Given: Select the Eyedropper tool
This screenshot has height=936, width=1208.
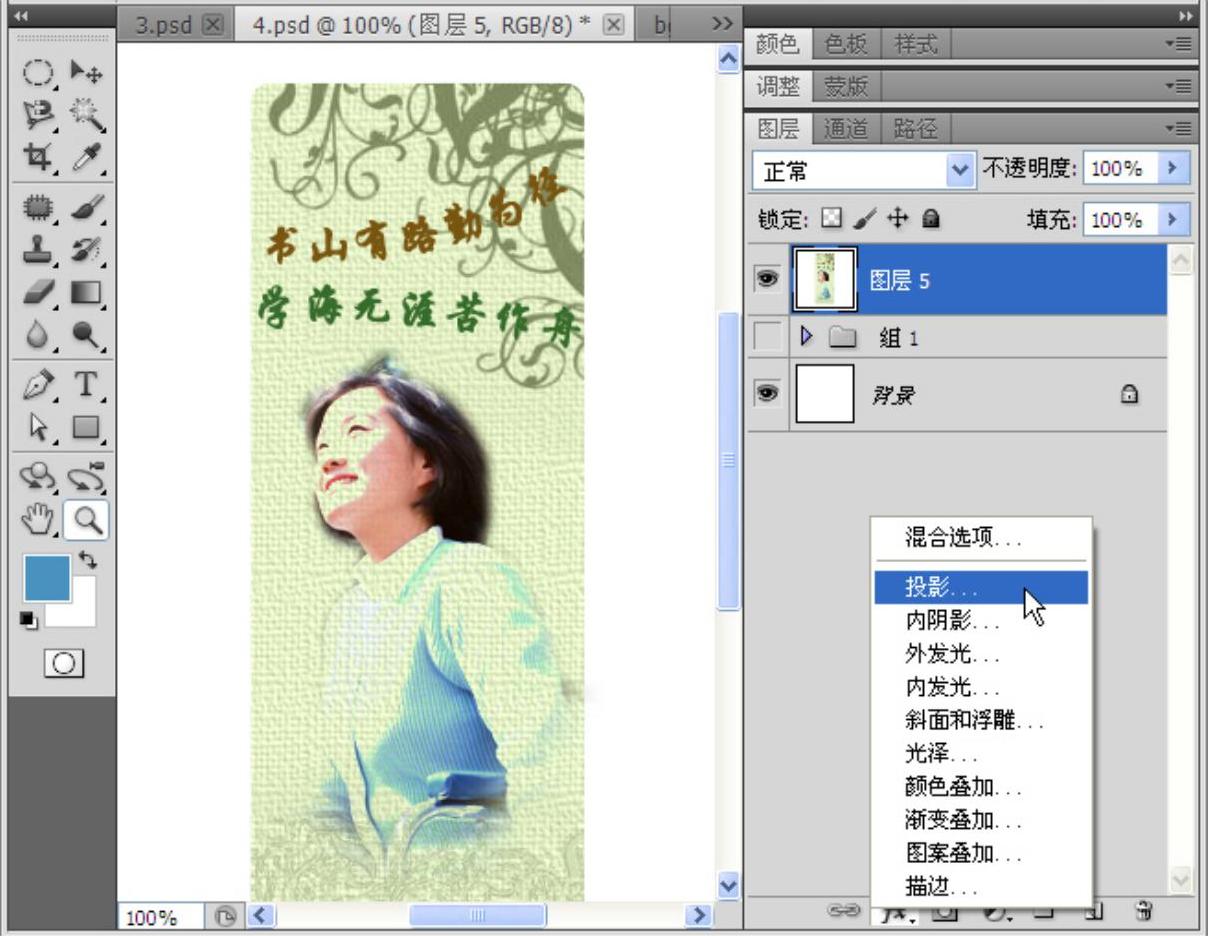Looking at the screenshot, I should point(86,157).
